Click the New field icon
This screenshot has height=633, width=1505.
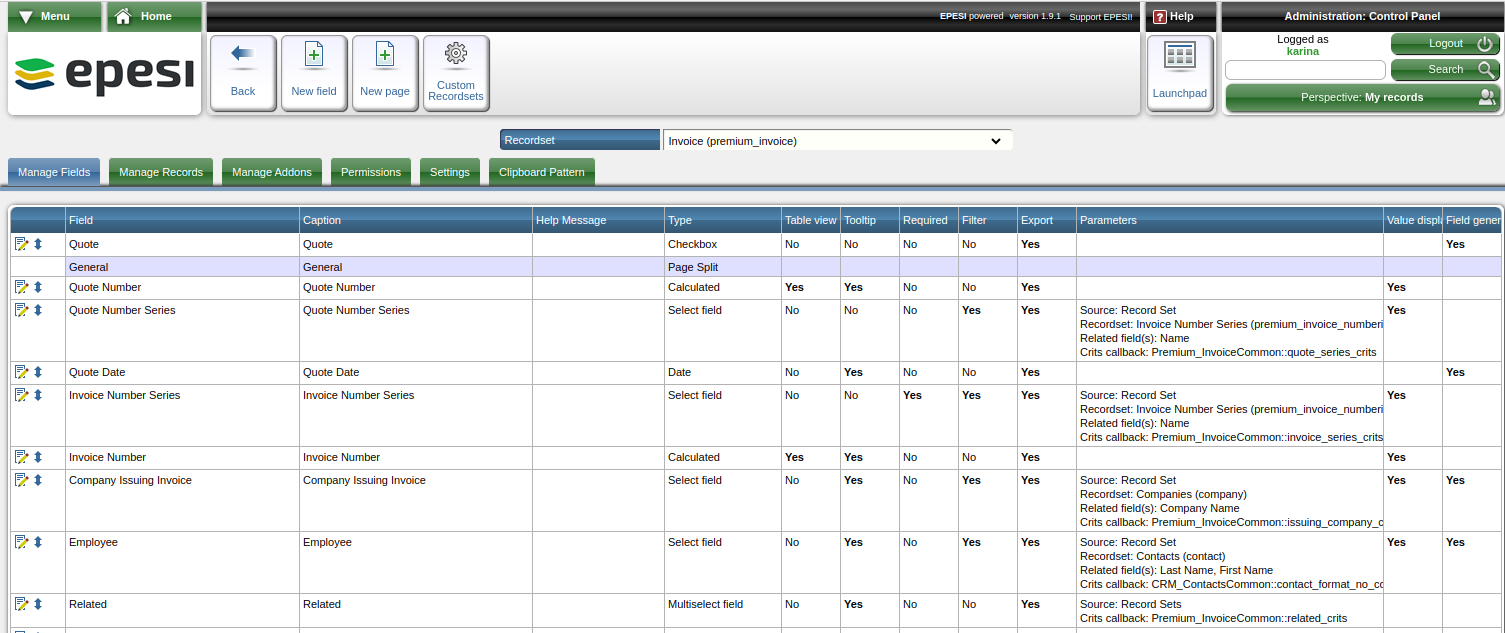click(314, 56)
